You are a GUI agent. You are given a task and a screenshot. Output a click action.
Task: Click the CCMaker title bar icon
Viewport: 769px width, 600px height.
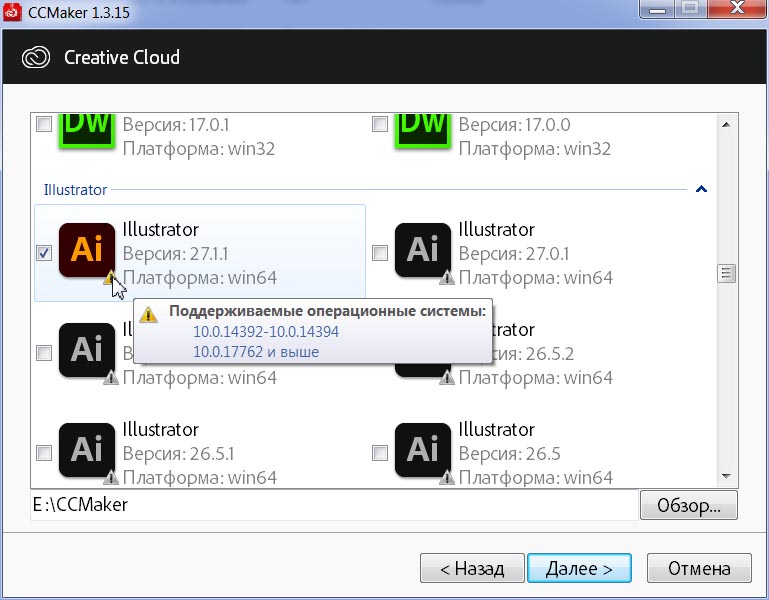point(12,12)
